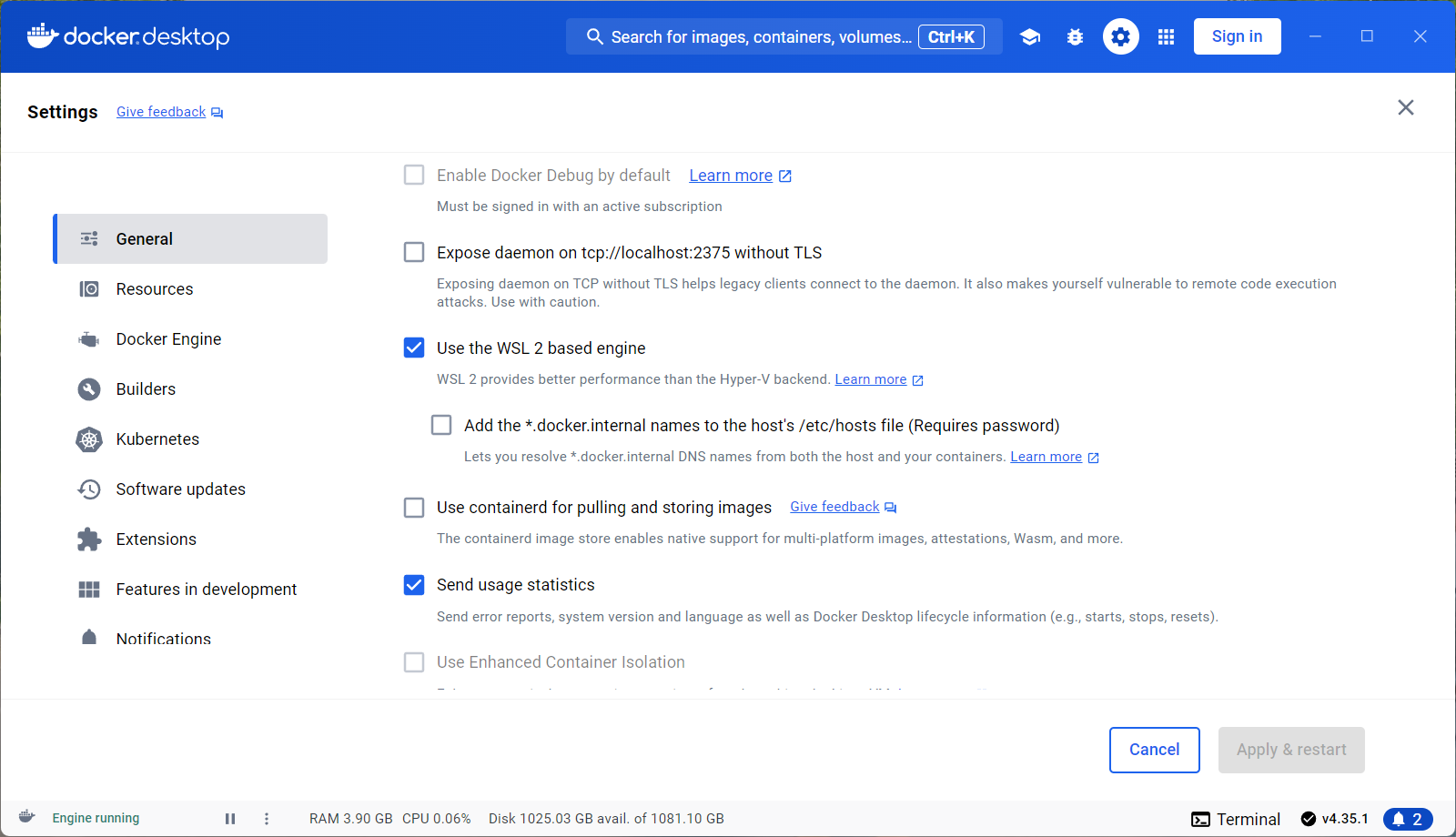
Task: Click the search images, containers, volumes field
Action: (784, 36)
